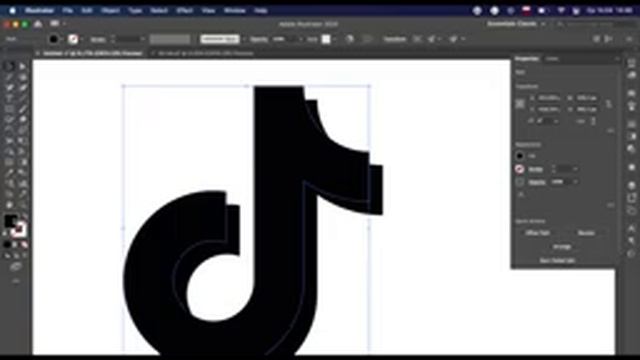
Task: Select the Eraser tool
Action: click(x=22, y=120)
